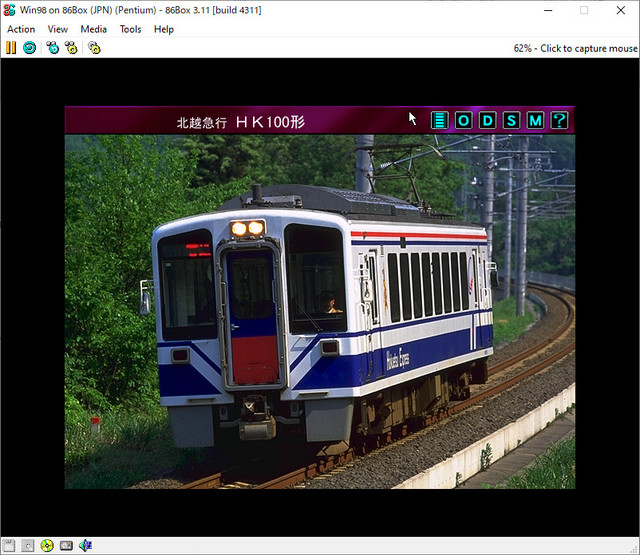Image resolution: width=640 pixels, height=555 pixels.
Task: Open the Action menu
Action: click(21, 29)
